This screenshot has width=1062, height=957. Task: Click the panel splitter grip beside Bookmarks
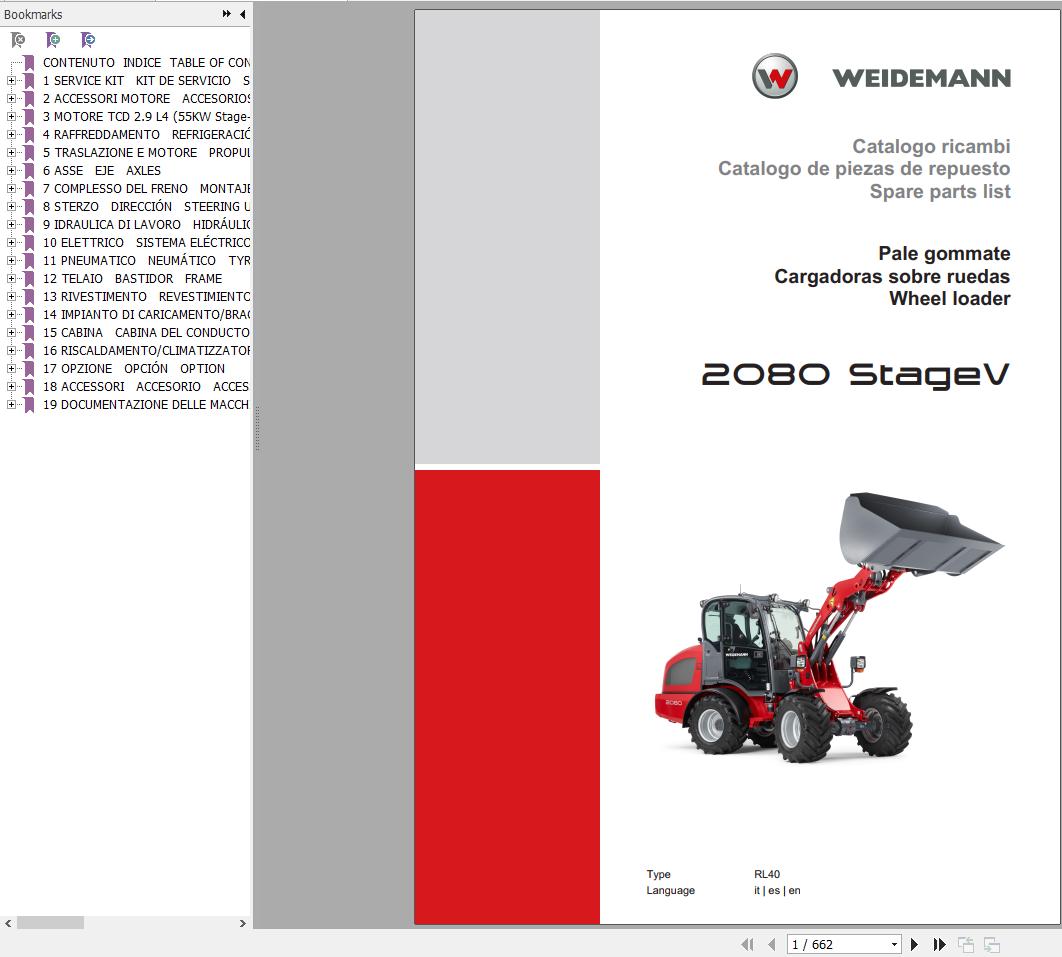point(257,429)
